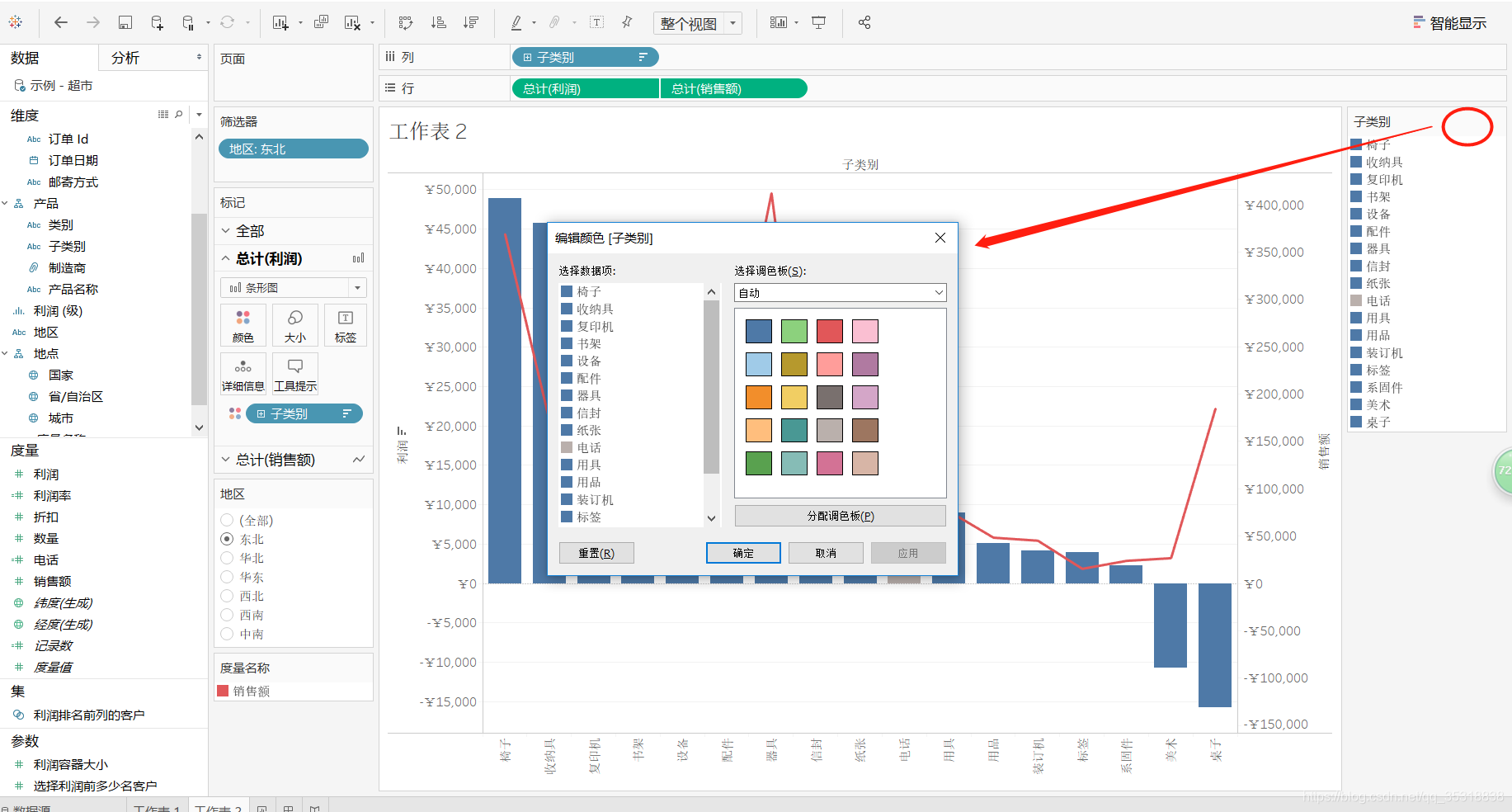1512x812 pixels.
Task: Click 总计(销售额) pill on Rows shelf
Action: pos(733,88)
